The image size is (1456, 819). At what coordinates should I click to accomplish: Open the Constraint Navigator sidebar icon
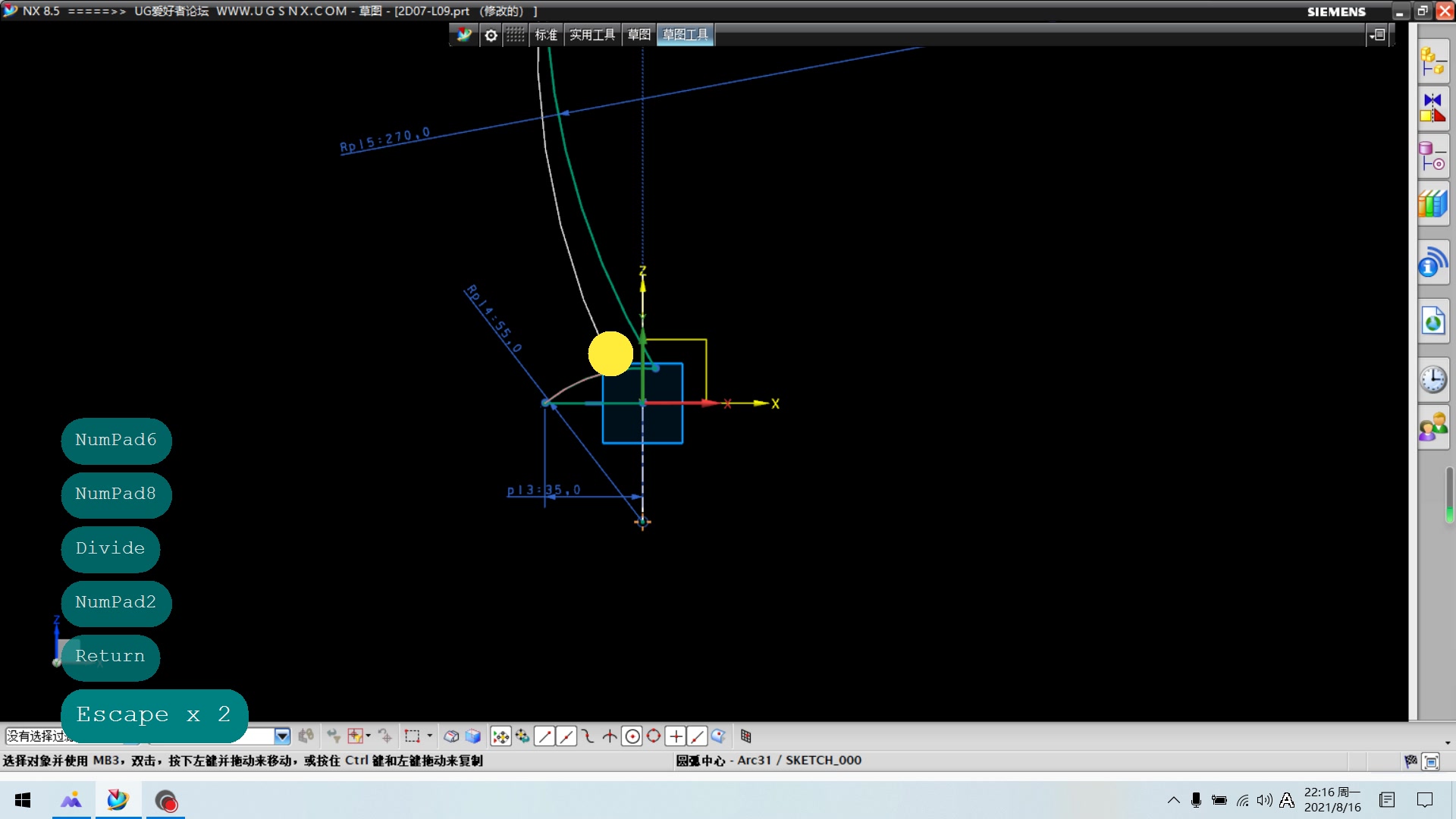[x=1432, y=108]
